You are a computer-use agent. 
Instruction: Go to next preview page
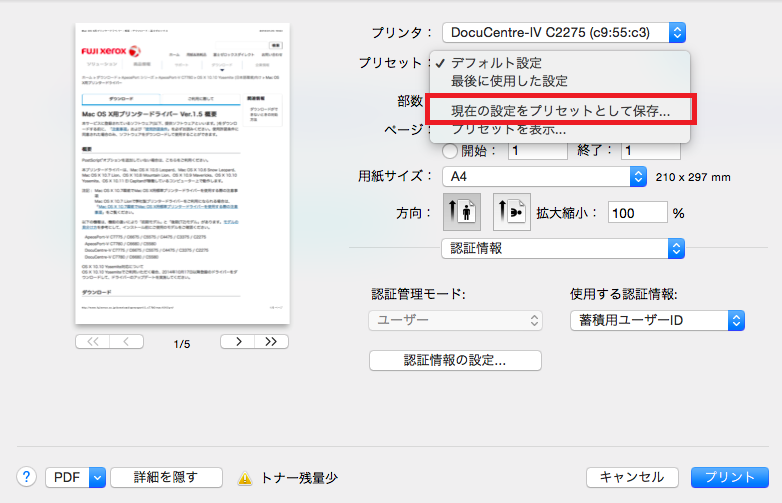tap(238, 342)
